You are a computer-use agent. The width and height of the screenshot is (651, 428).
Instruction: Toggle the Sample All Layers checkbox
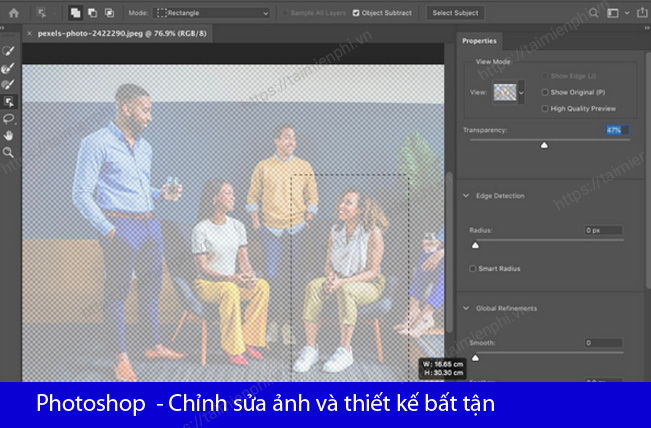(x=284, y=13)
